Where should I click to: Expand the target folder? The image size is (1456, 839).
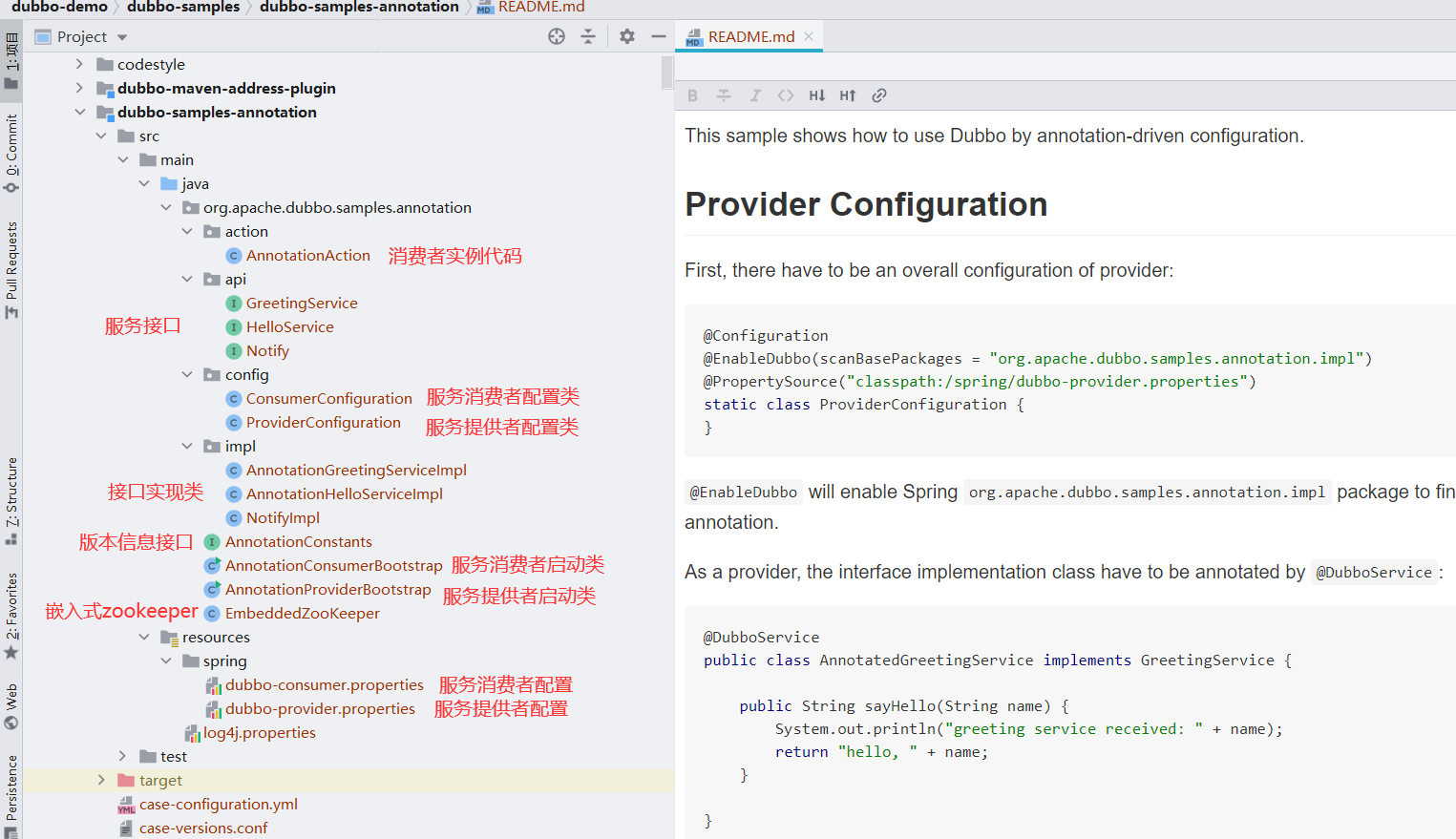(x=101, y=780)
